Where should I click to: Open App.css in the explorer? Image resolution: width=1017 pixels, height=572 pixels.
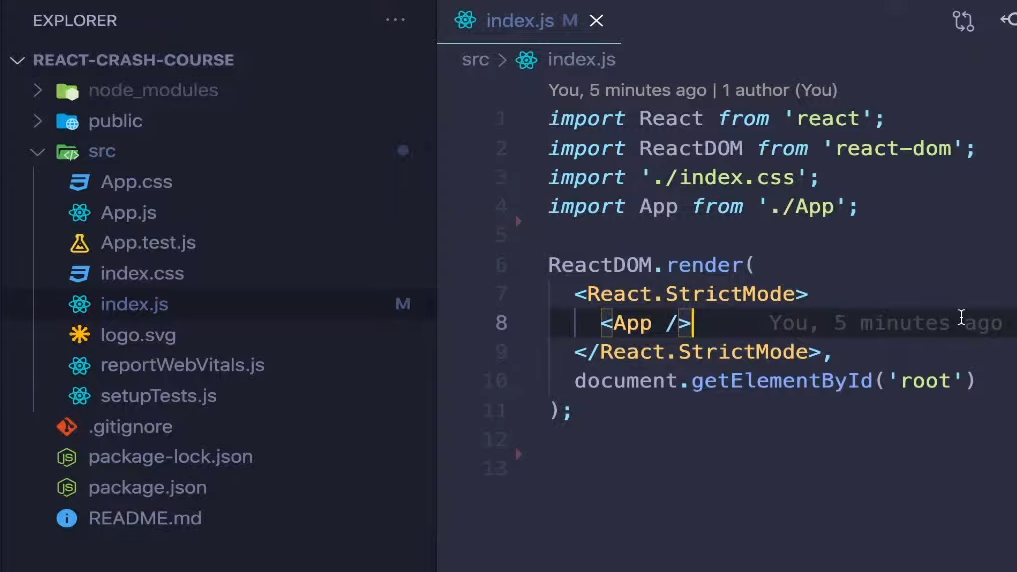[x=136, y=182]
